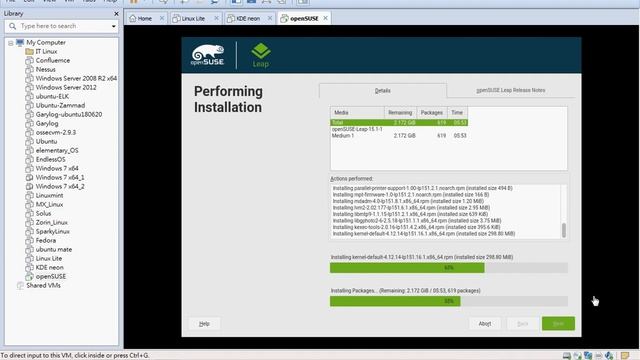Click the yellow message log icon in status bar
The width and height of the screenshot is (640, 360).
pos(625,356)
